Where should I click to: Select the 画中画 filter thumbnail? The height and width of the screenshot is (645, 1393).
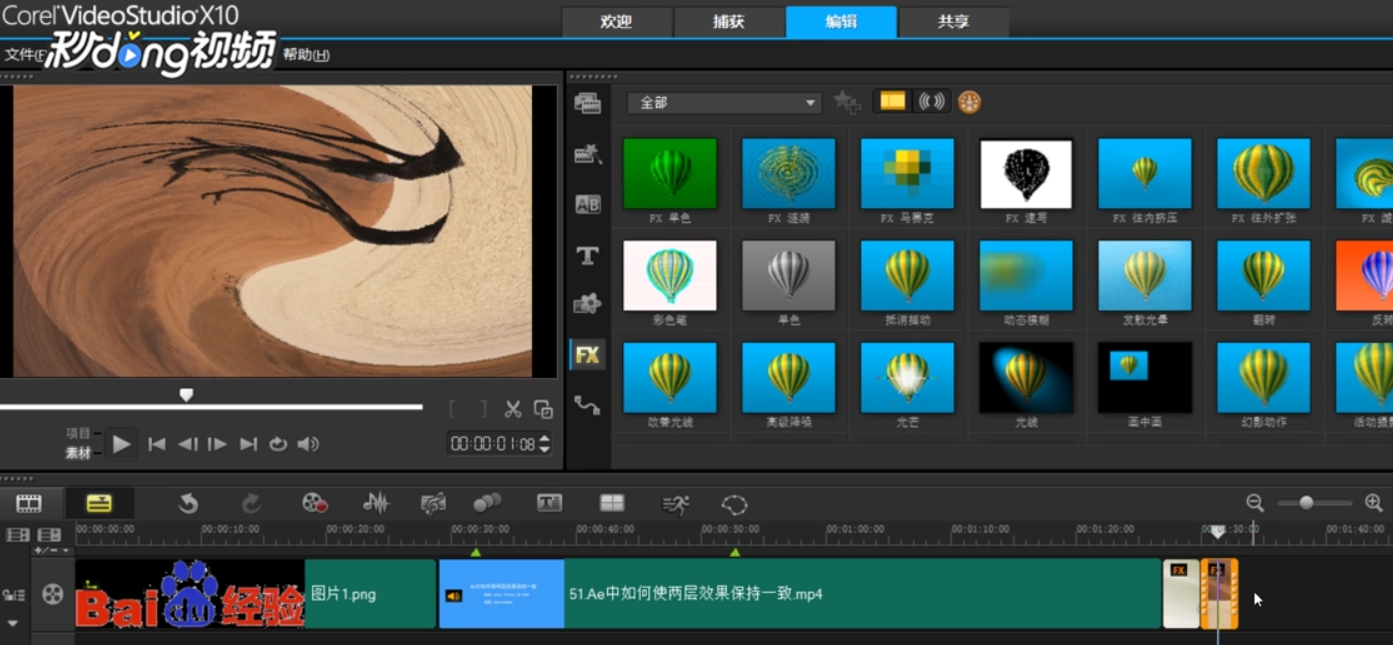tap(1144, 378)
